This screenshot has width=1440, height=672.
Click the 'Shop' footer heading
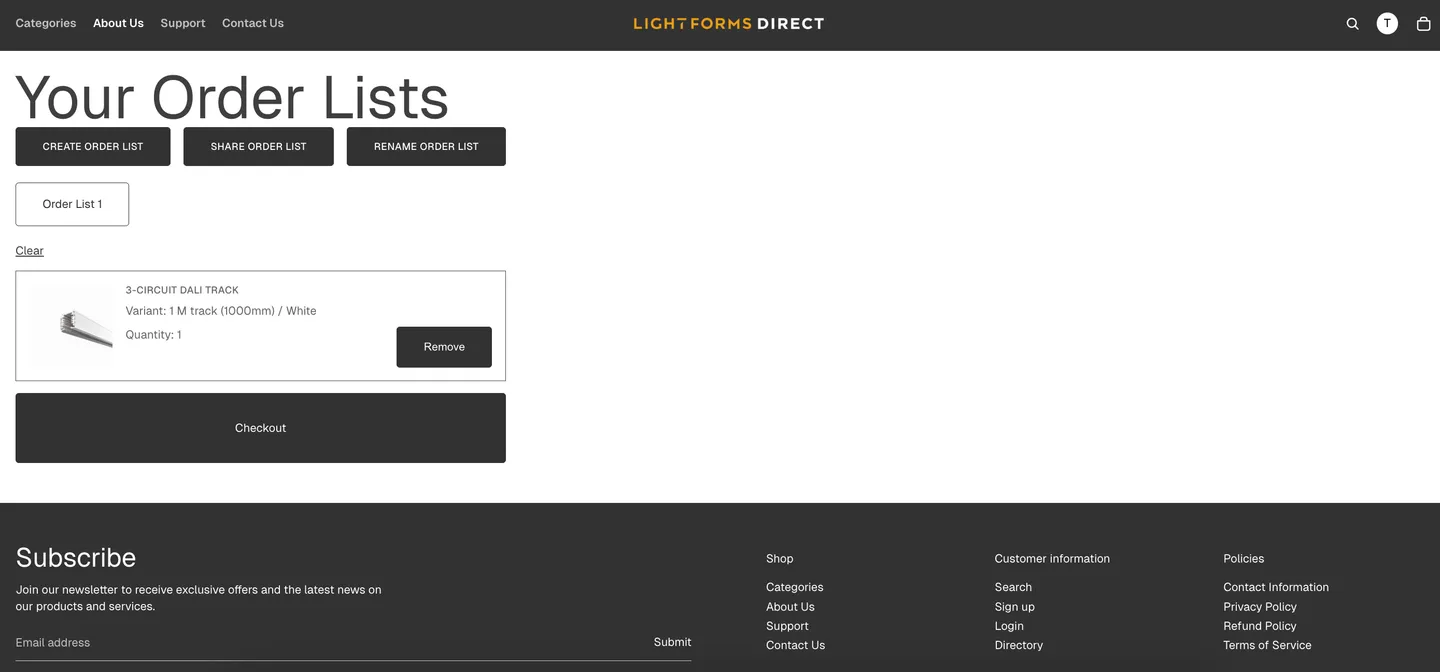(x=779, y=559)
